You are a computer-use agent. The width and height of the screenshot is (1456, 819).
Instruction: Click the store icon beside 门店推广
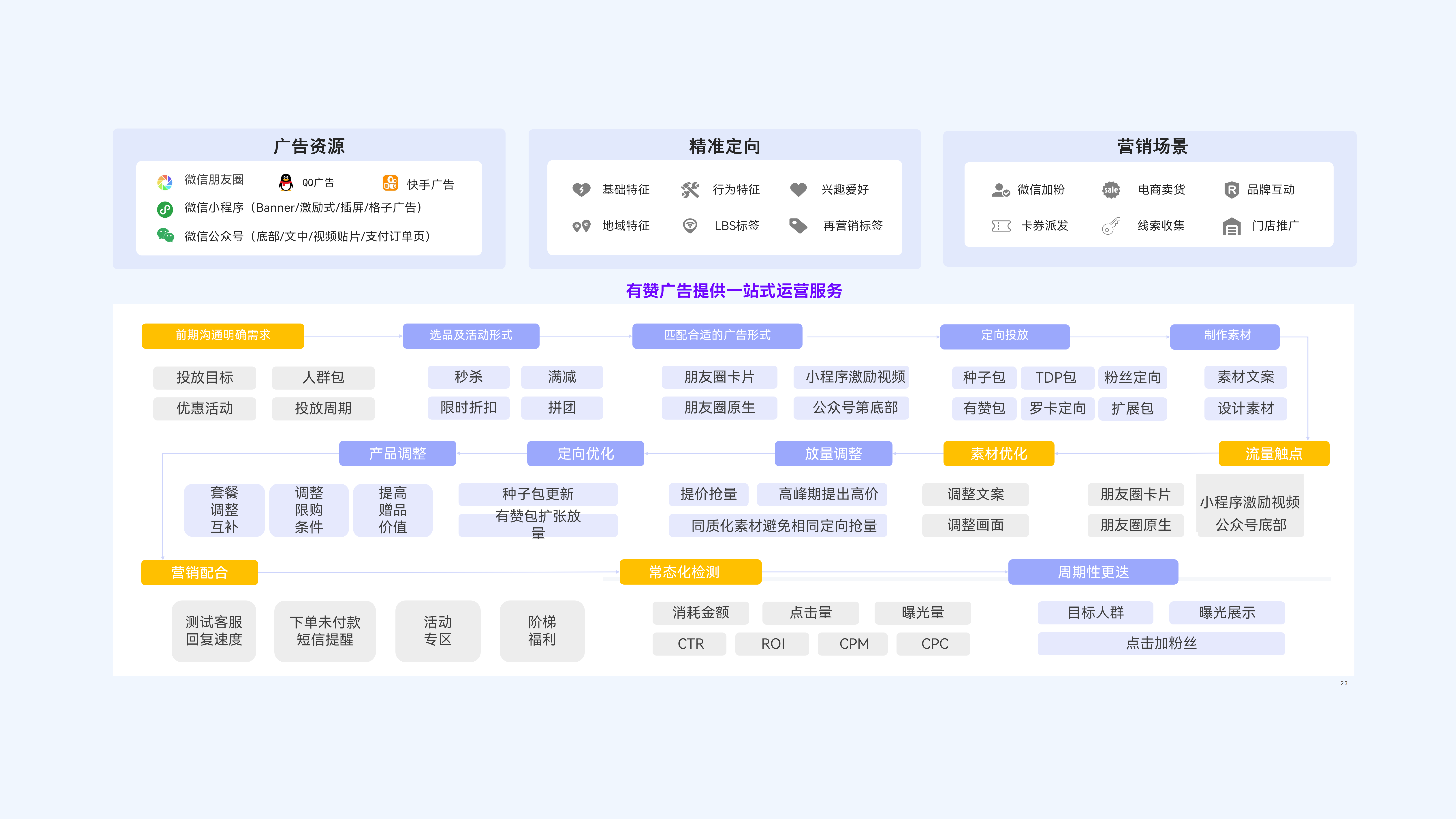[1232, 226]
